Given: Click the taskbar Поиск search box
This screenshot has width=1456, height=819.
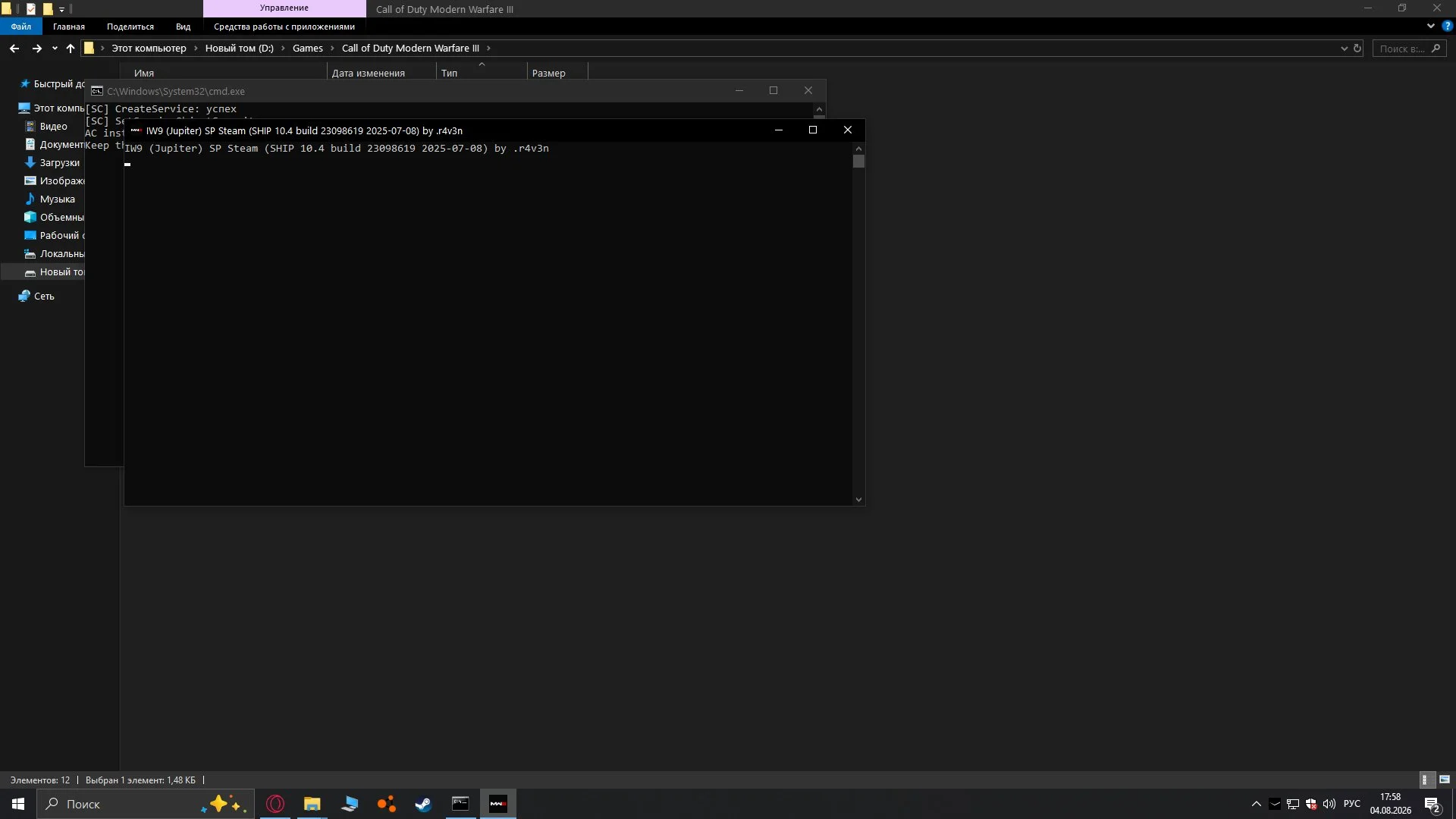Looking at the screenshot, I should pos(145,804).
